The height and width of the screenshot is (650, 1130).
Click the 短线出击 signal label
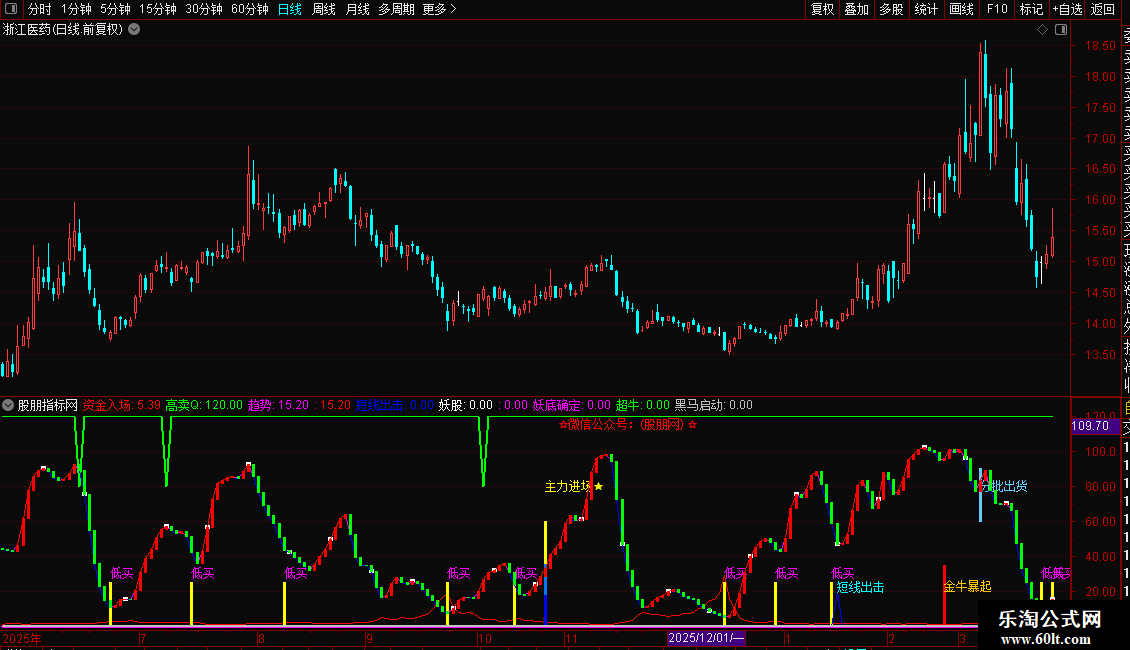point(860,587)
